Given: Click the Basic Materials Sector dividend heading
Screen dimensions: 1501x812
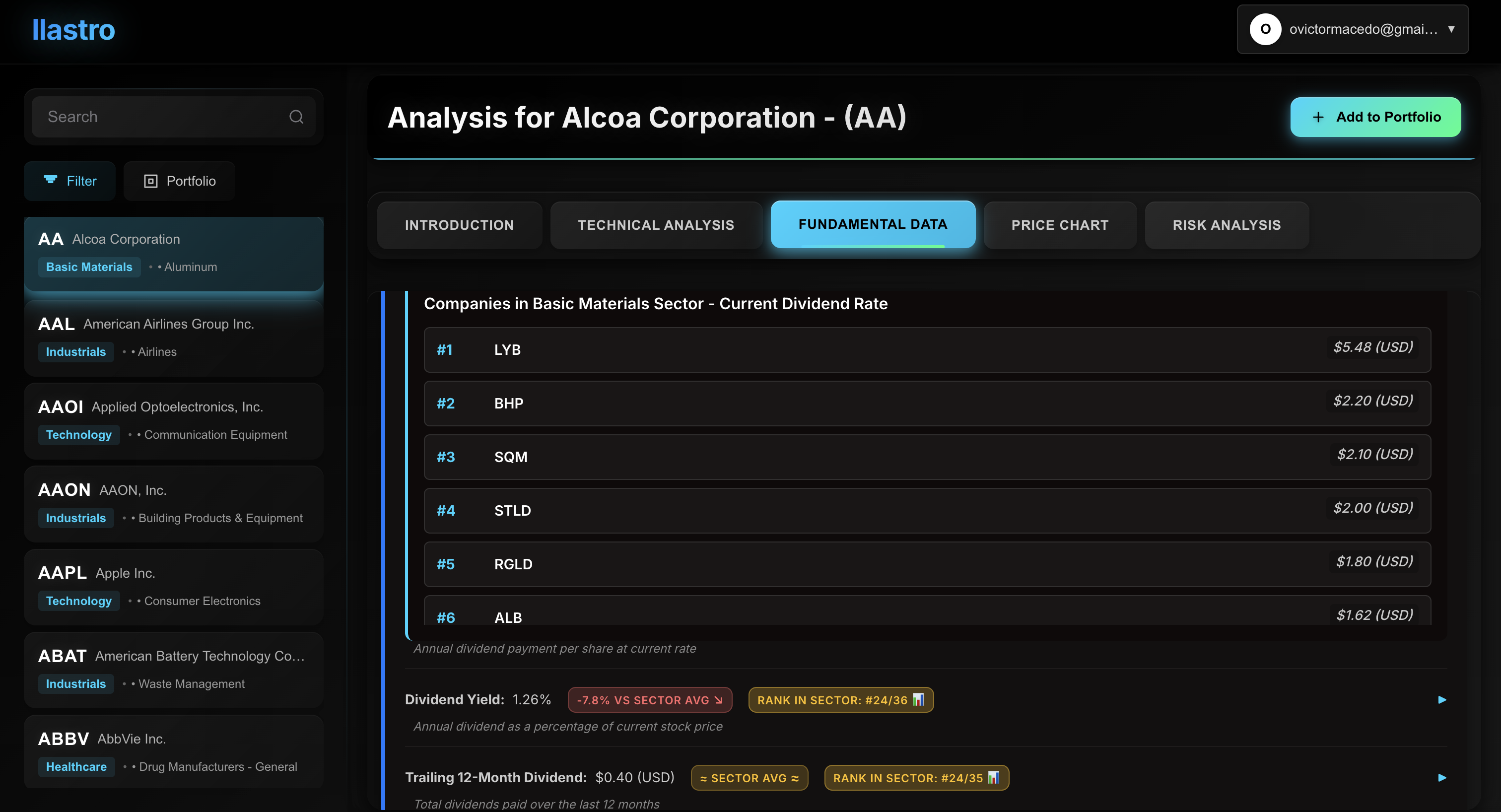Looking at the screenshot, I should [656, 303].
